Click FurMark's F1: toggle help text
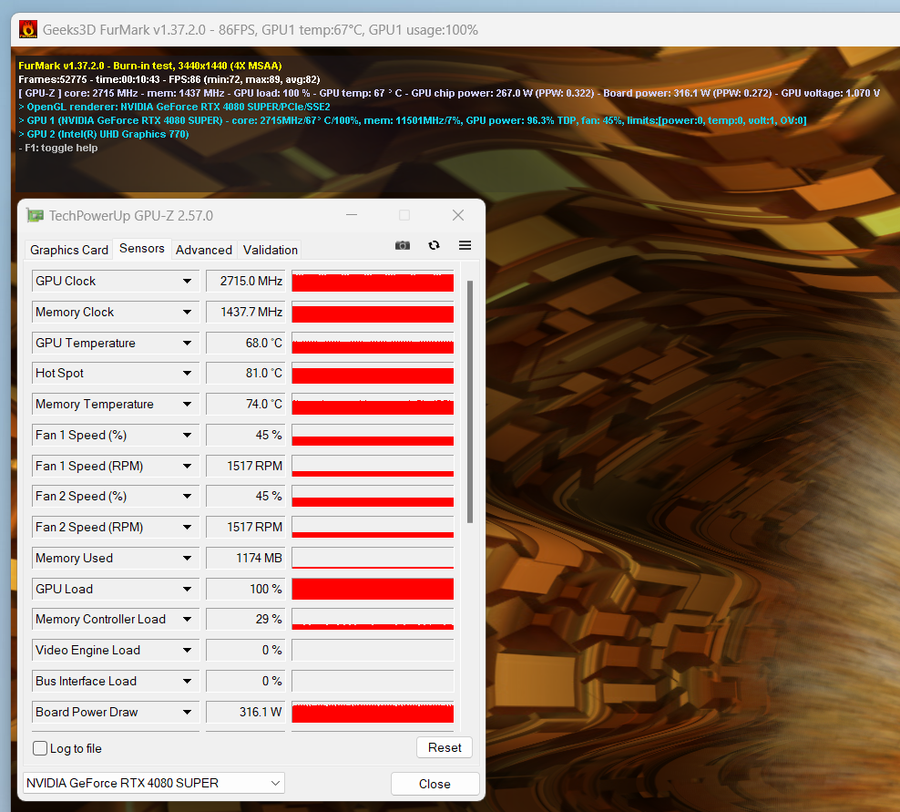 click(x=58, y=148)
